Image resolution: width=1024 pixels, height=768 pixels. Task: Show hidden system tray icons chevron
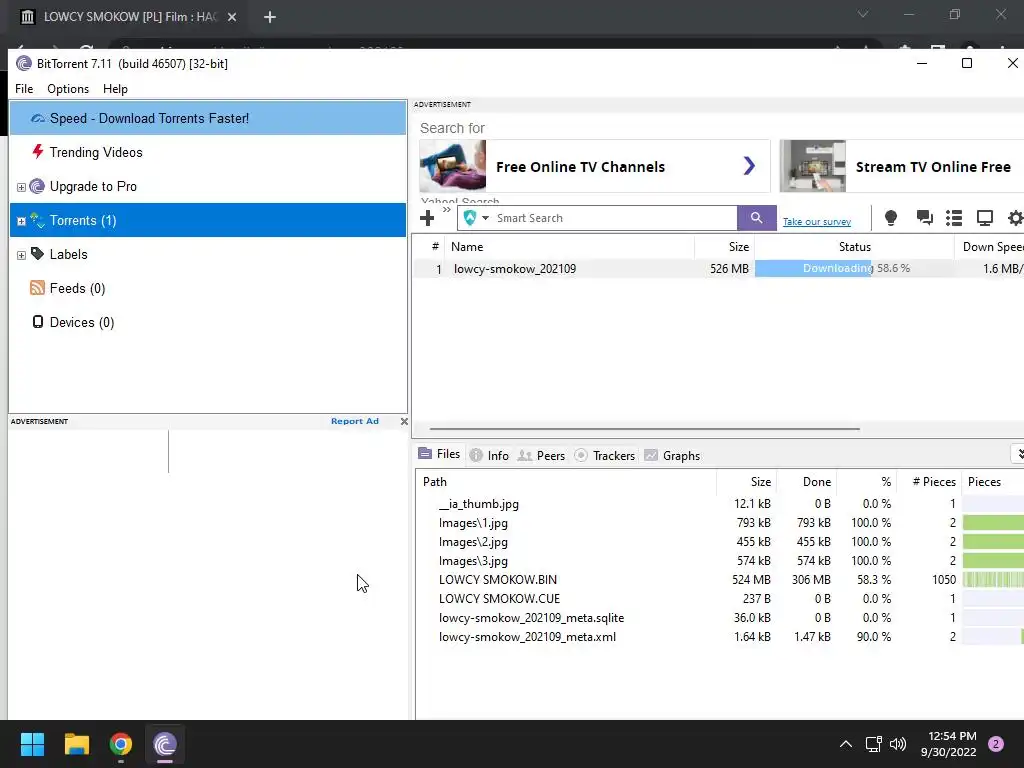click(846, 744)
